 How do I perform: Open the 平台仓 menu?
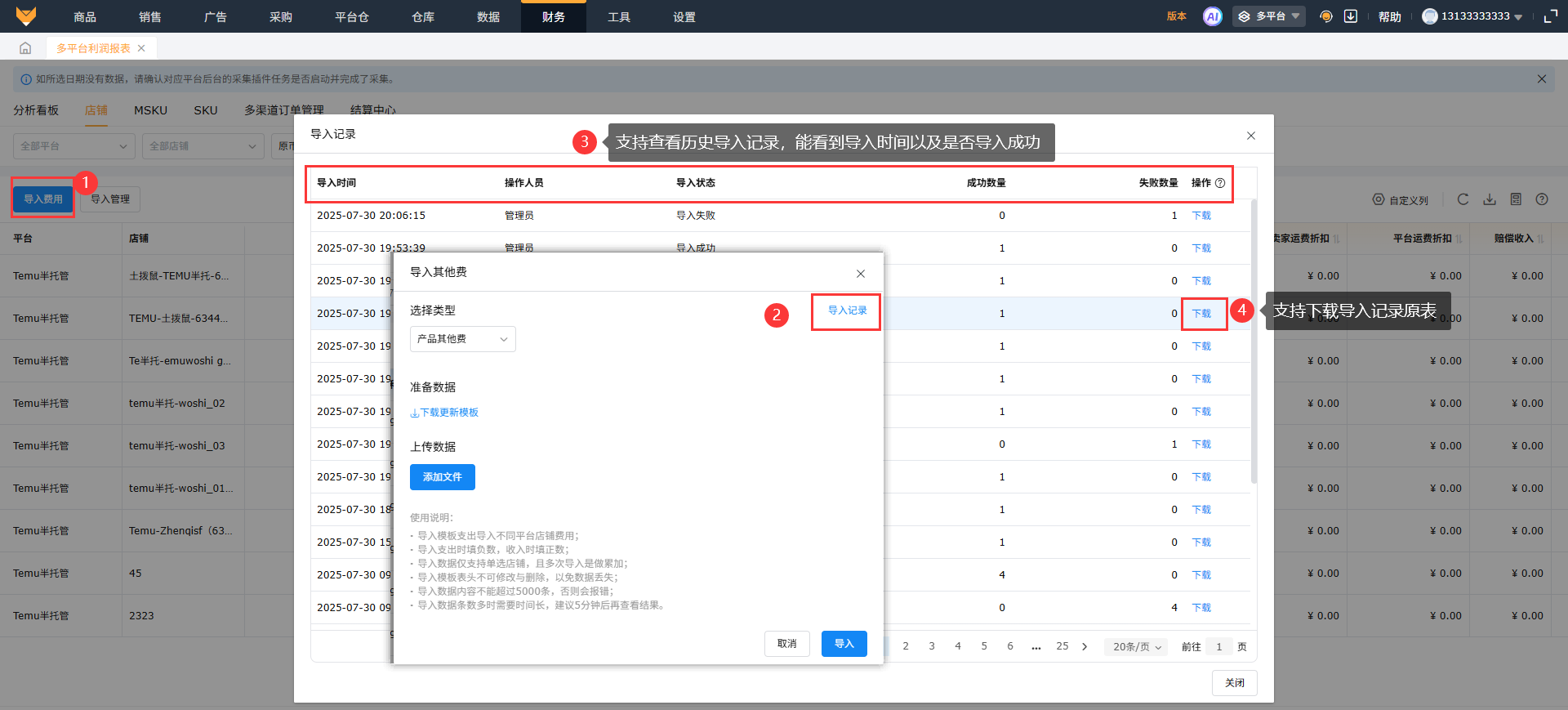(x=352, y=16)
